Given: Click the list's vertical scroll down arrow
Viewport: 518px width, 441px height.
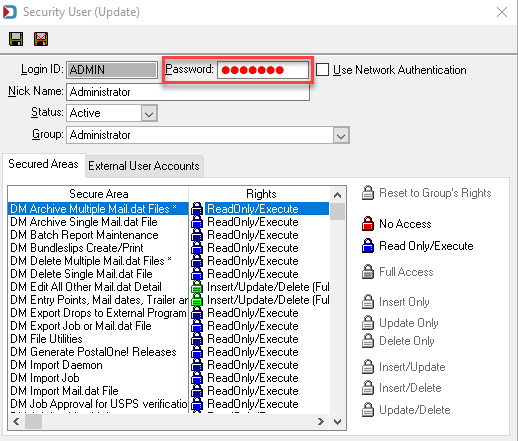Looking at the screenshot, I should (337, 422).
